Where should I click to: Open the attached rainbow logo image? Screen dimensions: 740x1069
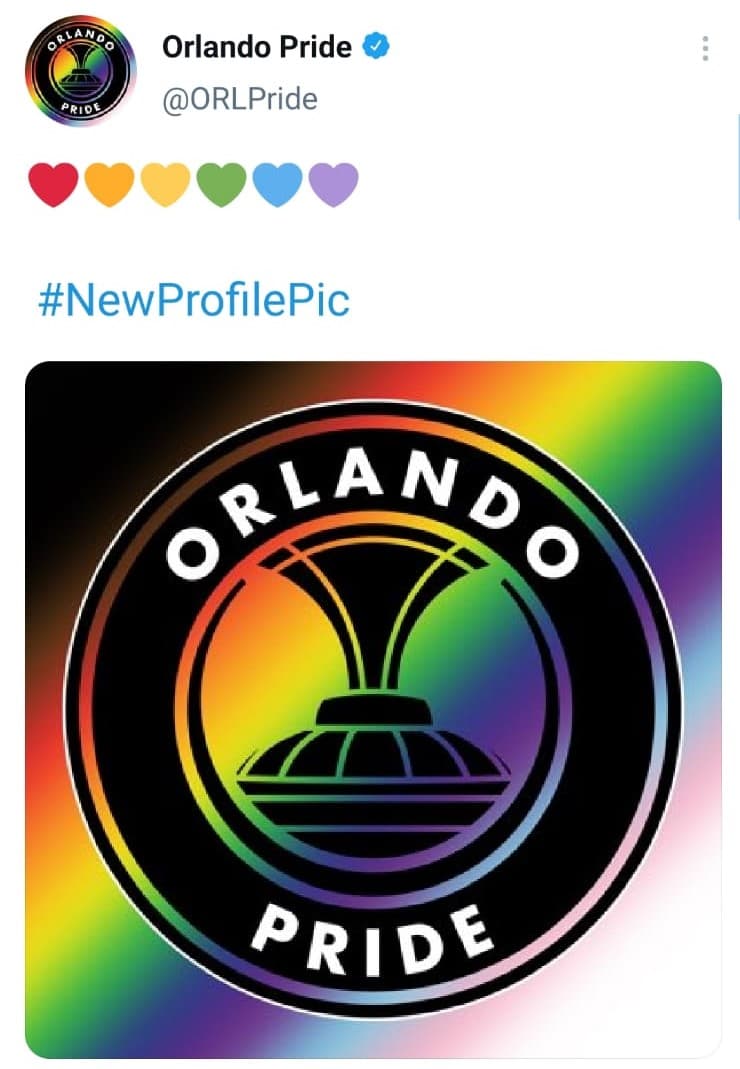374,710
